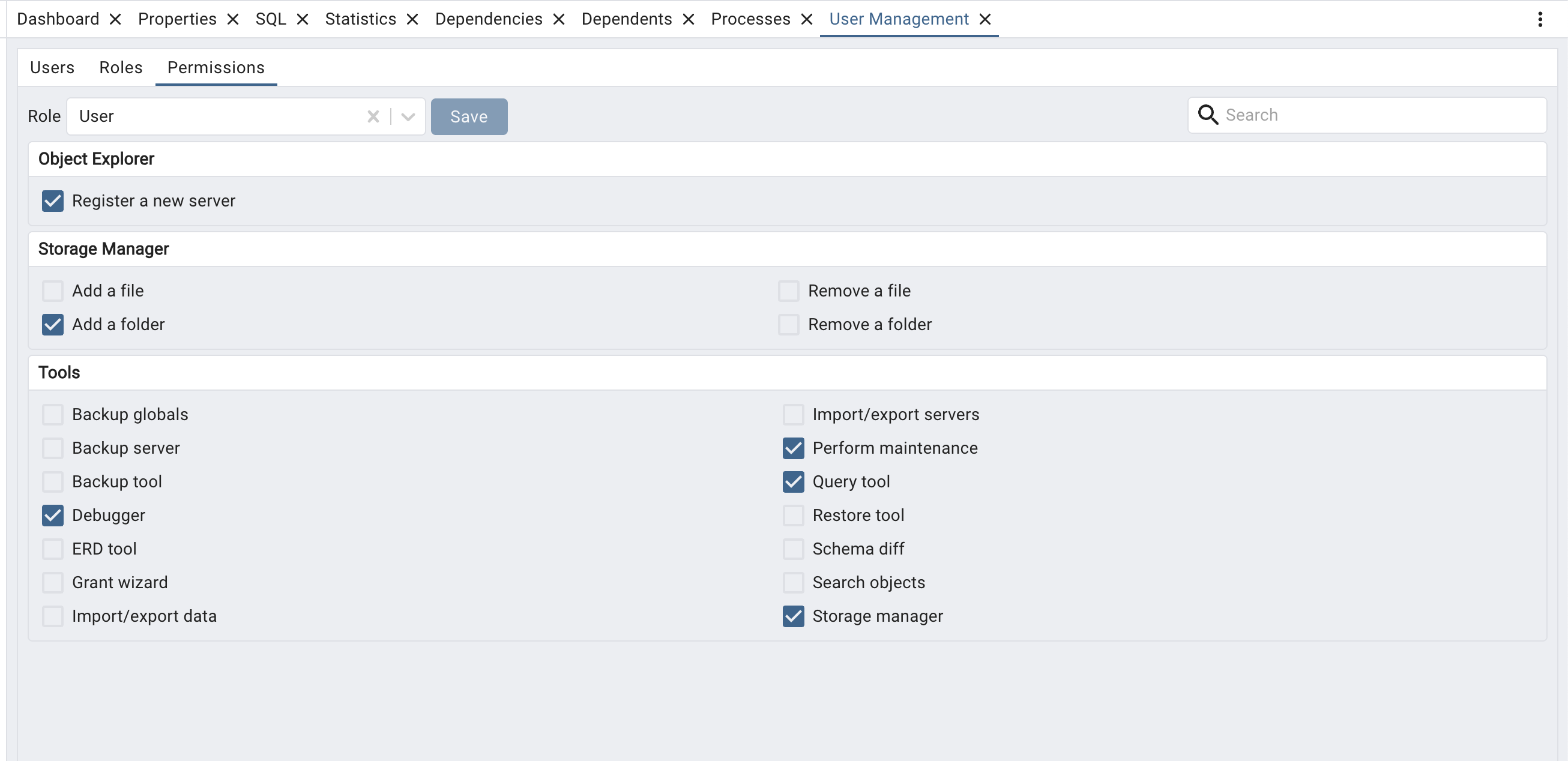Close the SQL tab via its X icon
This screenshot has width=1568, height=761.
(303, 19)
